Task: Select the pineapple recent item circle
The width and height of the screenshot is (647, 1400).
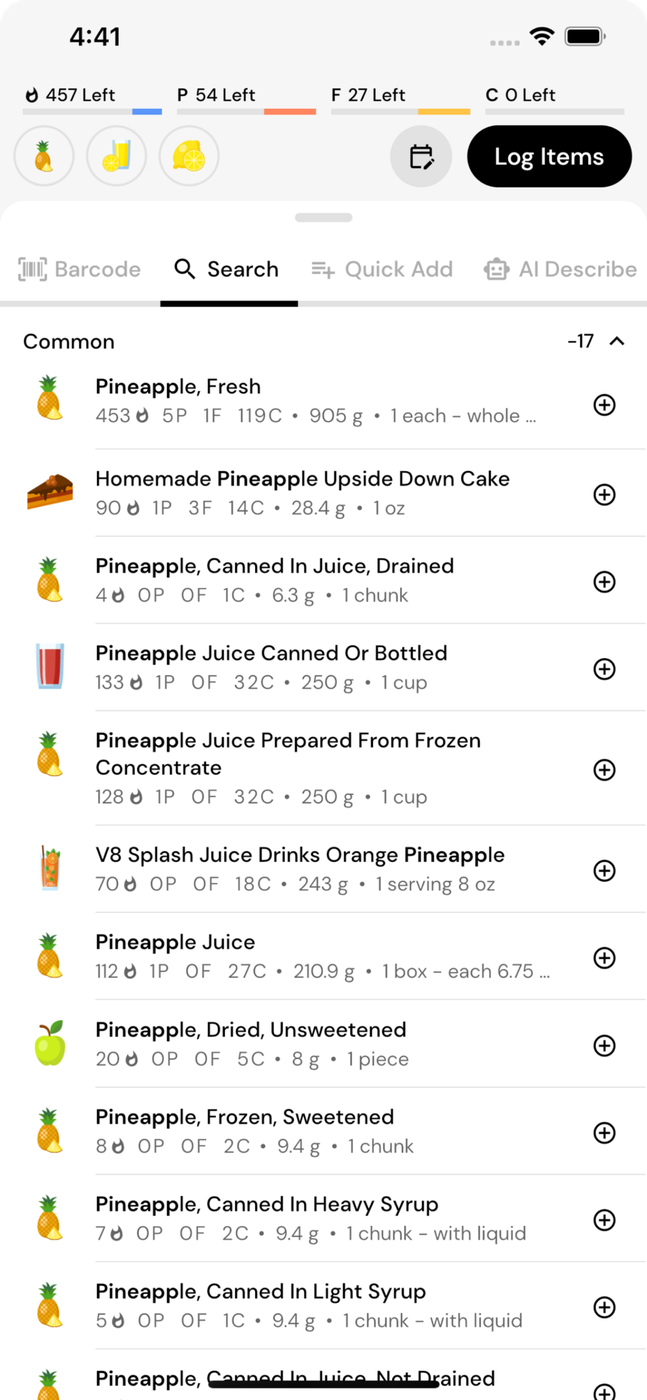Action: click(44, 157)
